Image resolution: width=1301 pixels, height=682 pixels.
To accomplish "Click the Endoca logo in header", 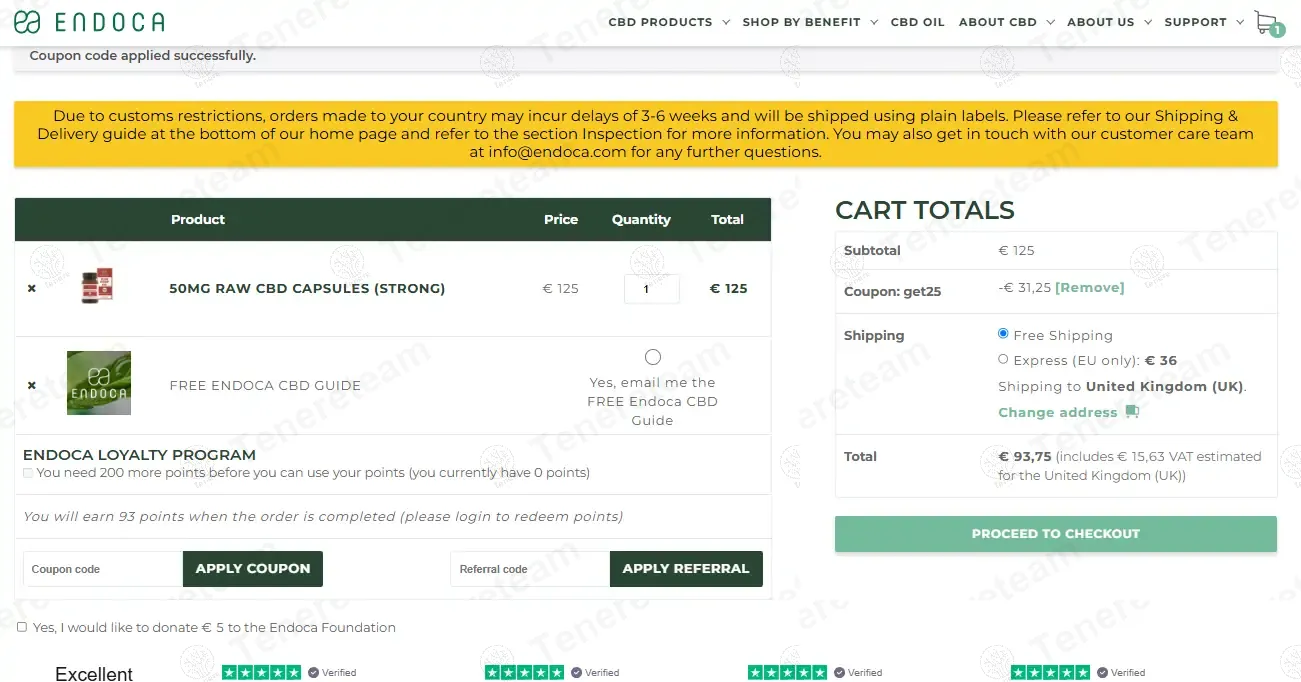I will [x=89, y=22].
